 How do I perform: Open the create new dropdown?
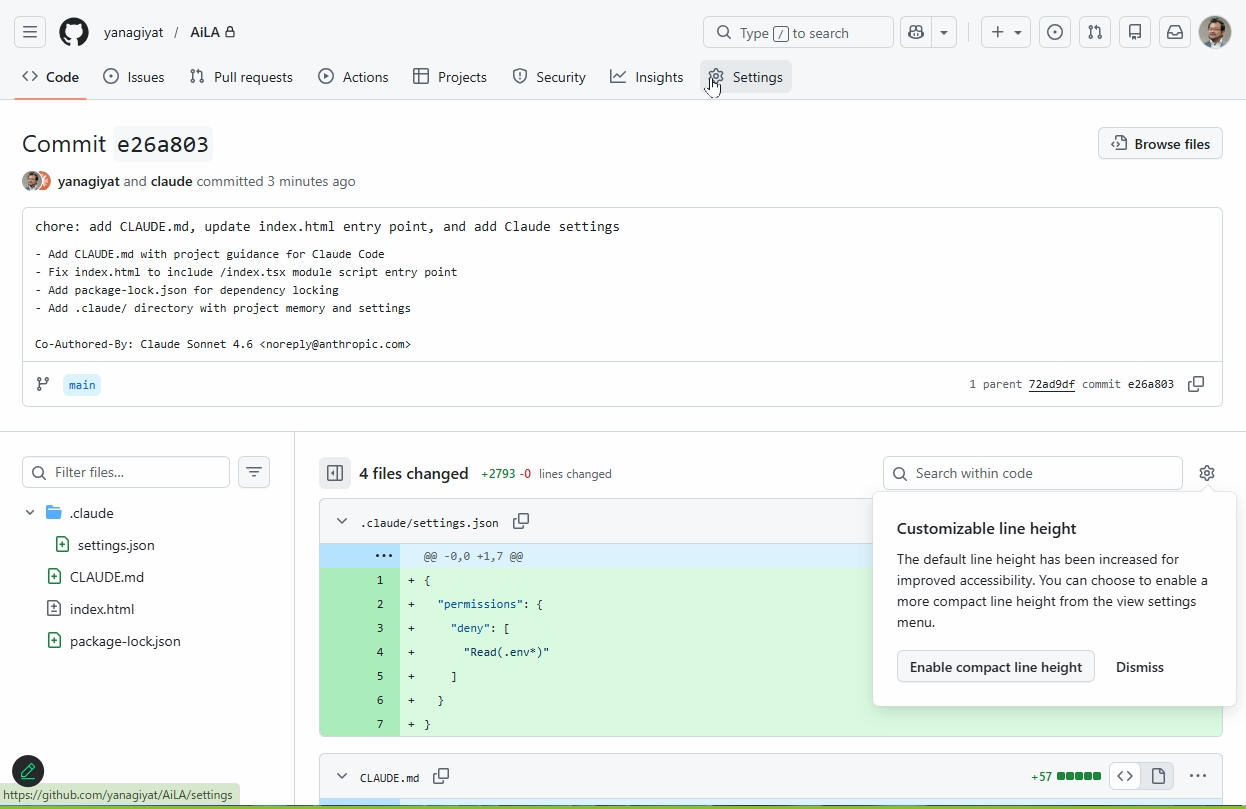coord(1006,32)
